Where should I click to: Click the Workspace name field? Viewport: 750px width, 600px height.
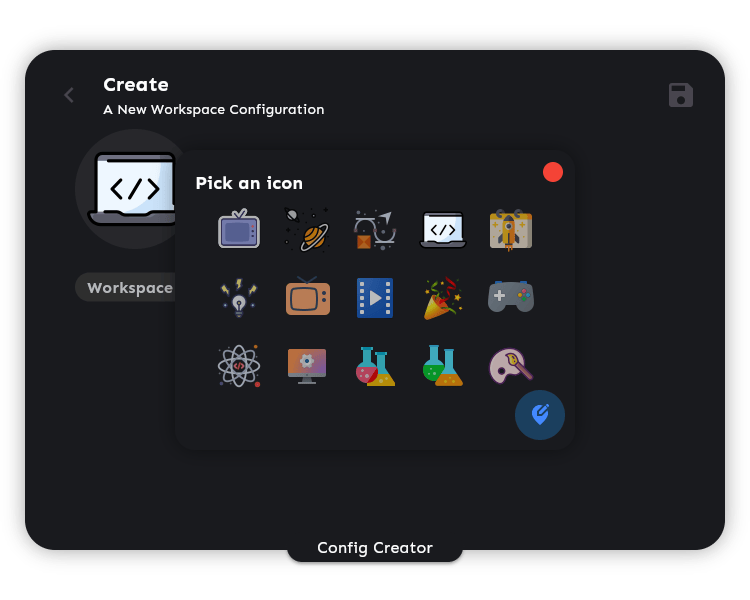click(128, 288)
